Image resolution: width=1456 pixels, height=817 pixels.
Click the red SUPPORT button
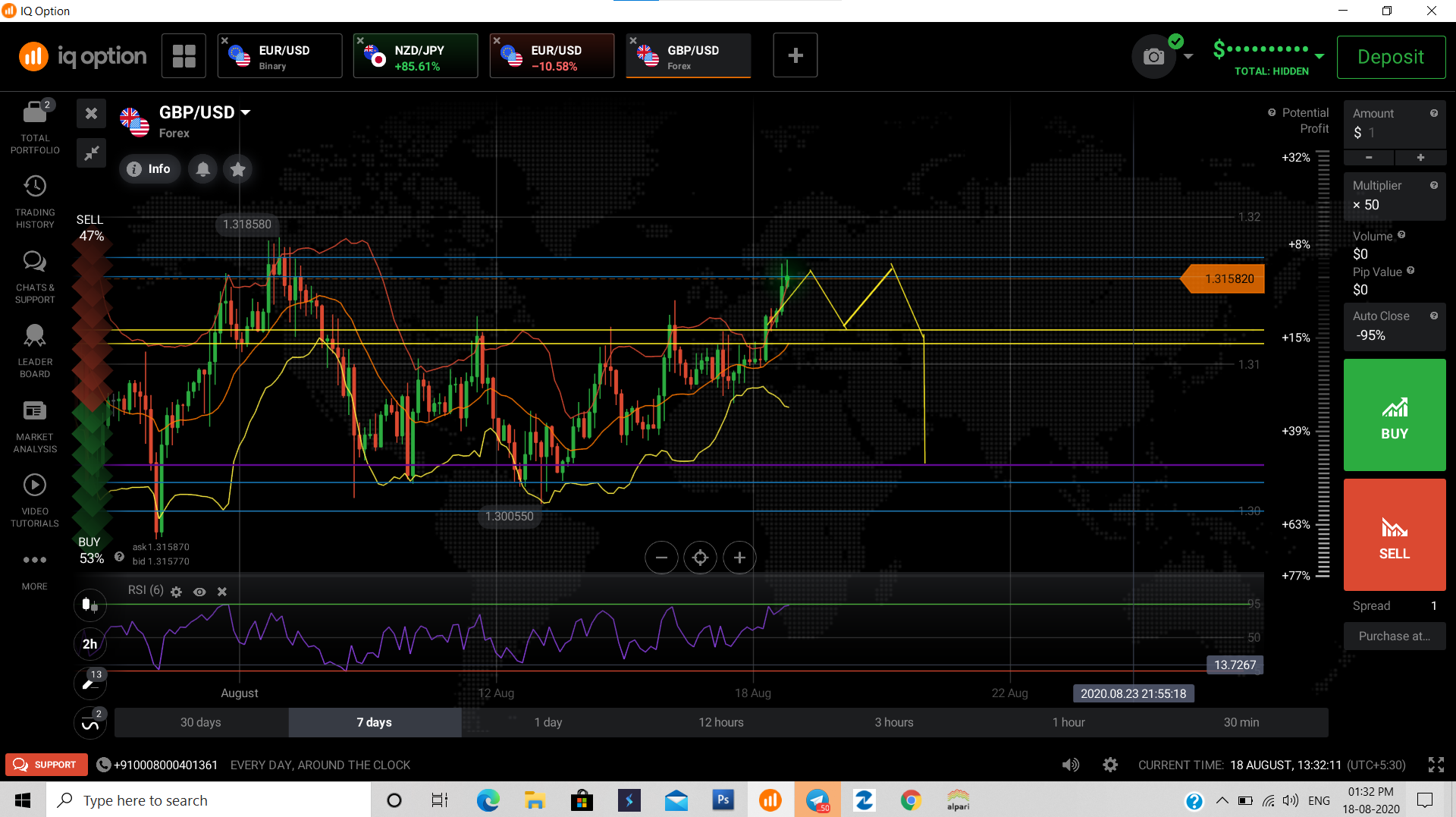[x=46, y=765]
